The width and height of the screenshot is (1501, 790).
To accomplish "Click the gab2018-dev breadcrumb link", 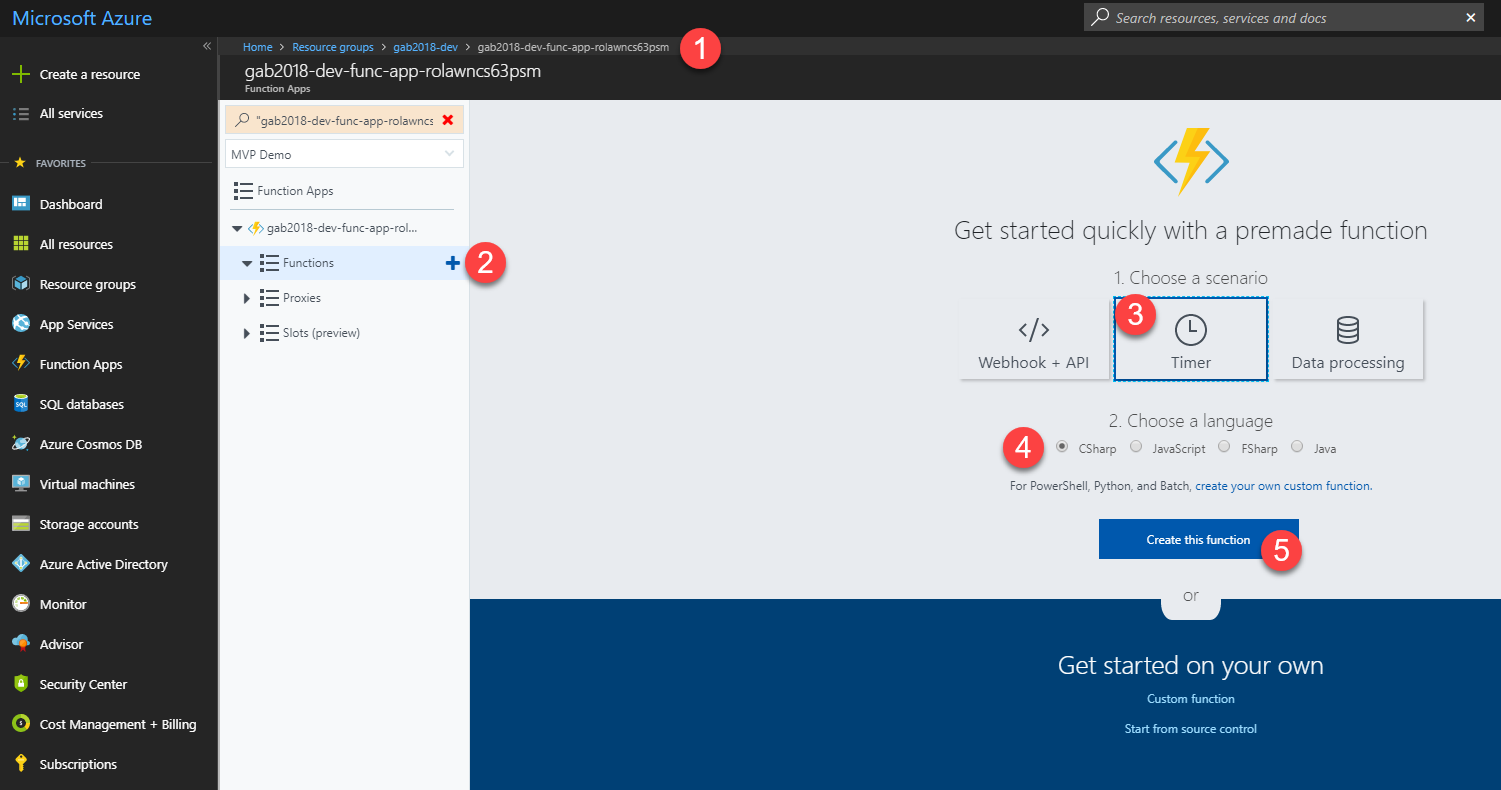I will [x=426, y=47].
